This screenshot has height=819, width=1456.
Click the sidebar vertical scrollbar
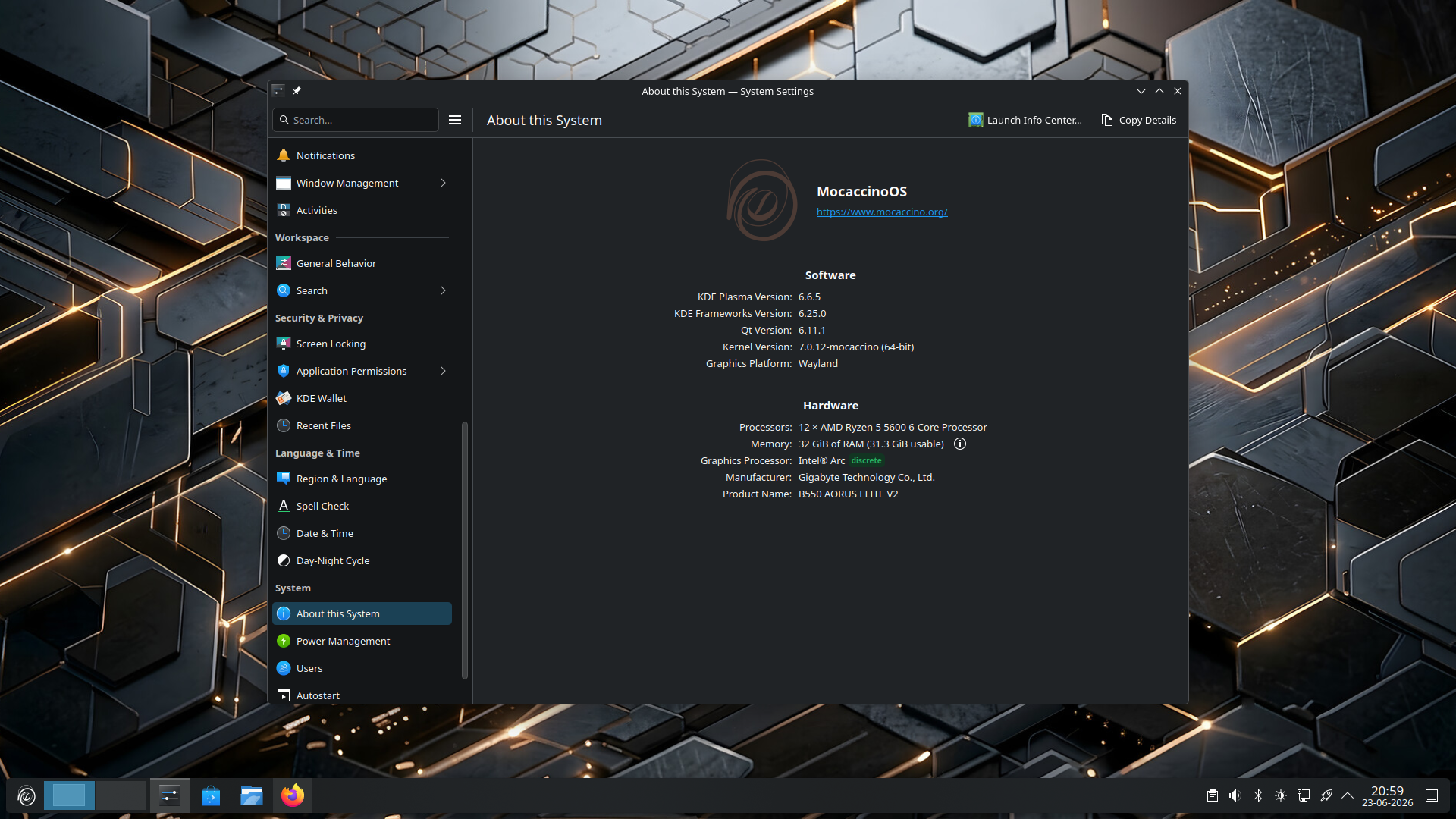coord(465,550)
